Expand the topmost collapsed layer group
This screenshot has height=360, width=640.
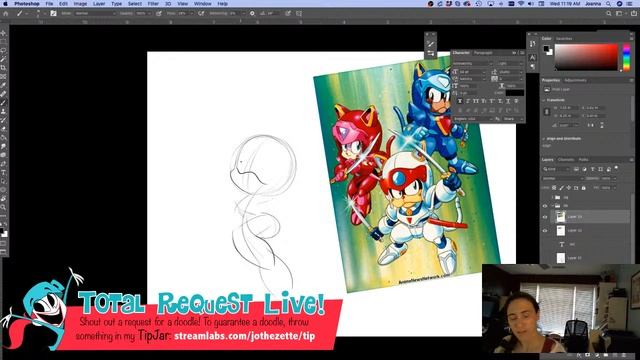coord(553,198)
